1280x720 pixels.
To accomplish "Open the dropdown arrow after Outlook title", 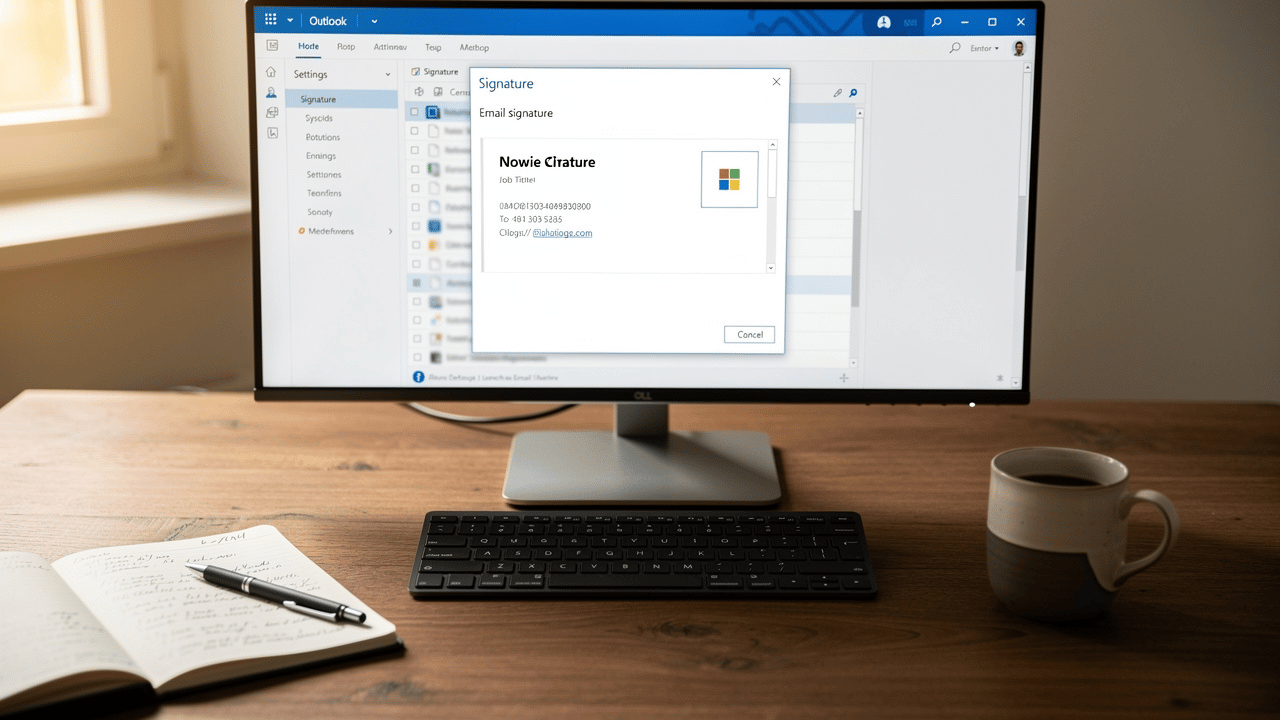I will 374,21.
